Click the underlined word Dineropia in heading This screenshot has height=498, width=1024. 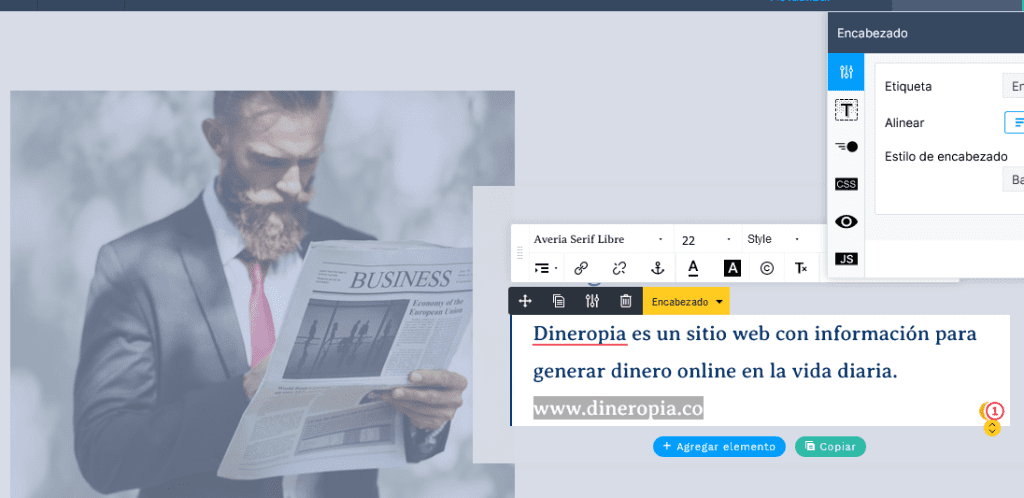click(580, 334)
